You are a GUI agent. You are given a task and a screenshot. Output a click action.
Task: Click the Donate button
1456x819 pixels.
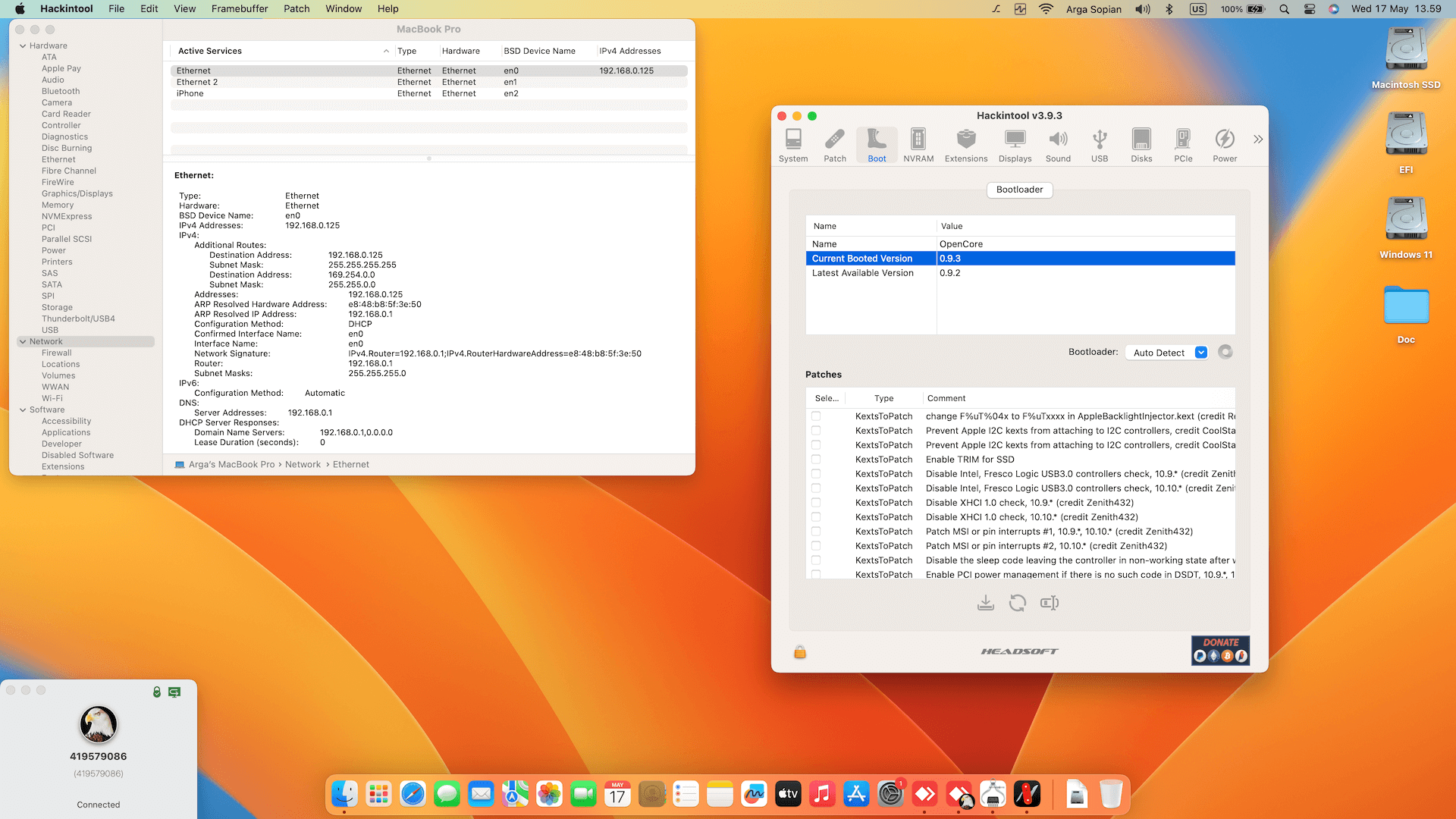click(1219, 650)
